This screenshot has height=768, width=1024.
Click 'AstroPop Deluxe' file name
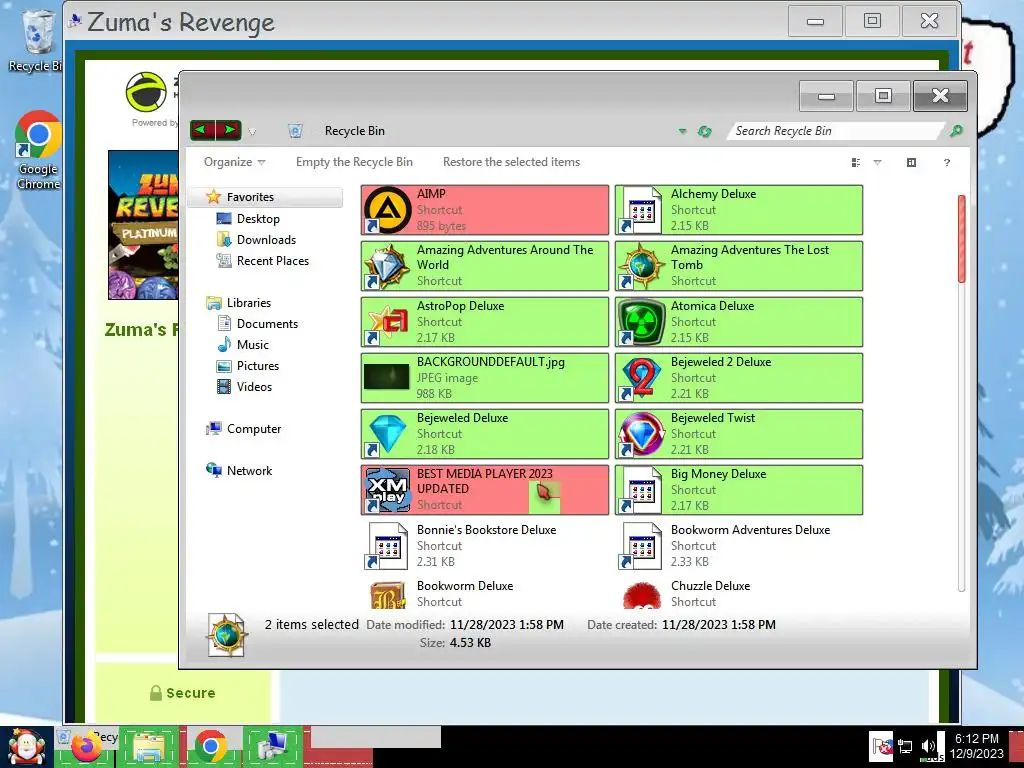tap(460, 306)
